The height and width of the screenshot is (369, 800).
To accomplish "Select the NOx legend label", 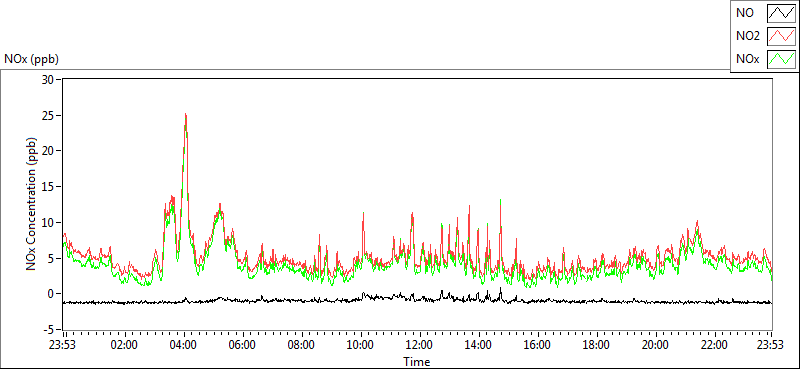I will (x=747, y=59).
